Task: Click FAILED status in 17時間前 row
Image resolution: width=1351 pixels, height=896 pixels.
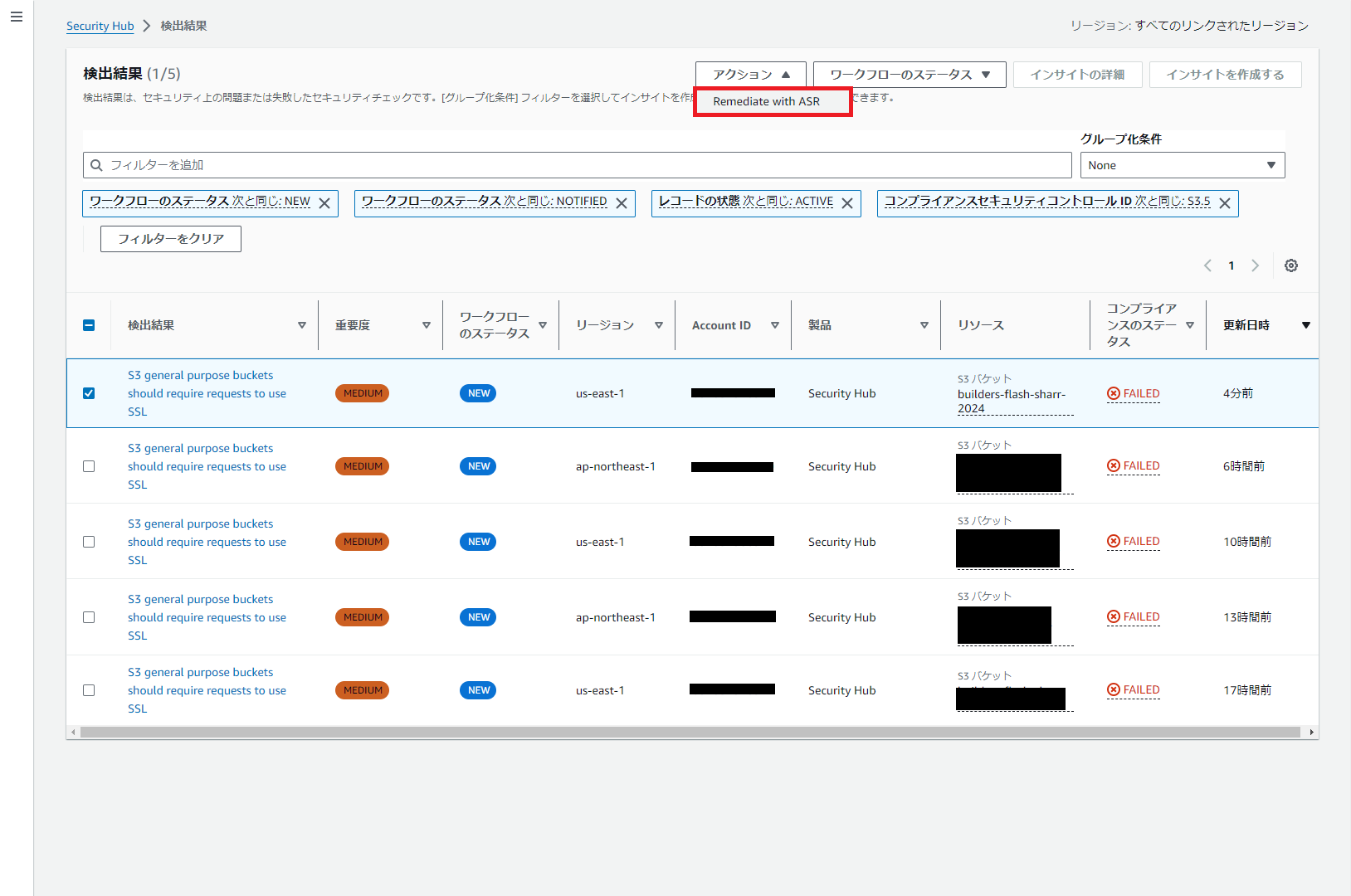Action: (x=1134, y=689)
